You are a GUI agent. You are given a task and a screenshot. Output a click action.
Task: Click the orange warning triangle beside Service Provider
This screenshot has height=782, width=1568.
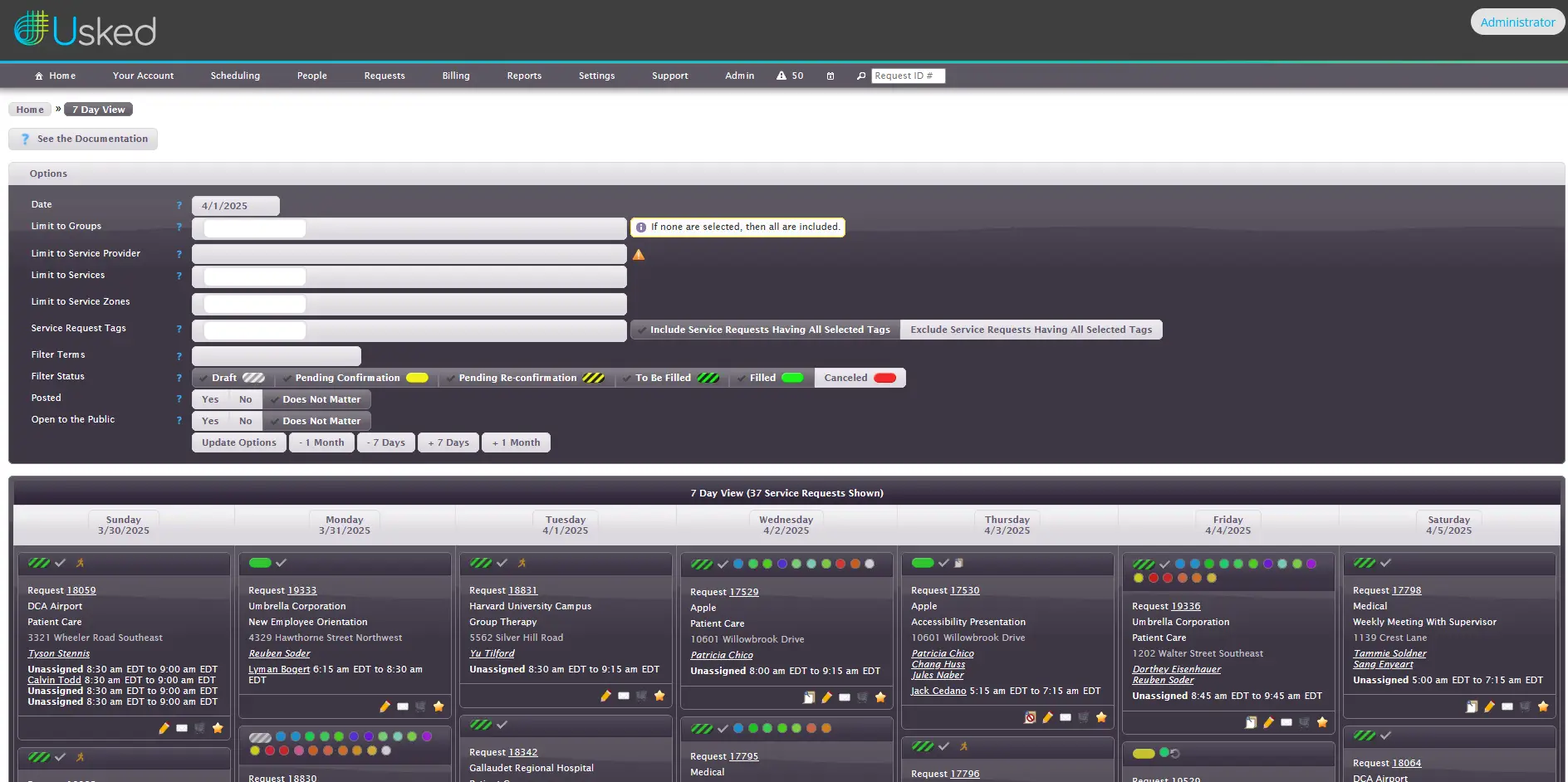pyautogui.click(x=639, y=255)
